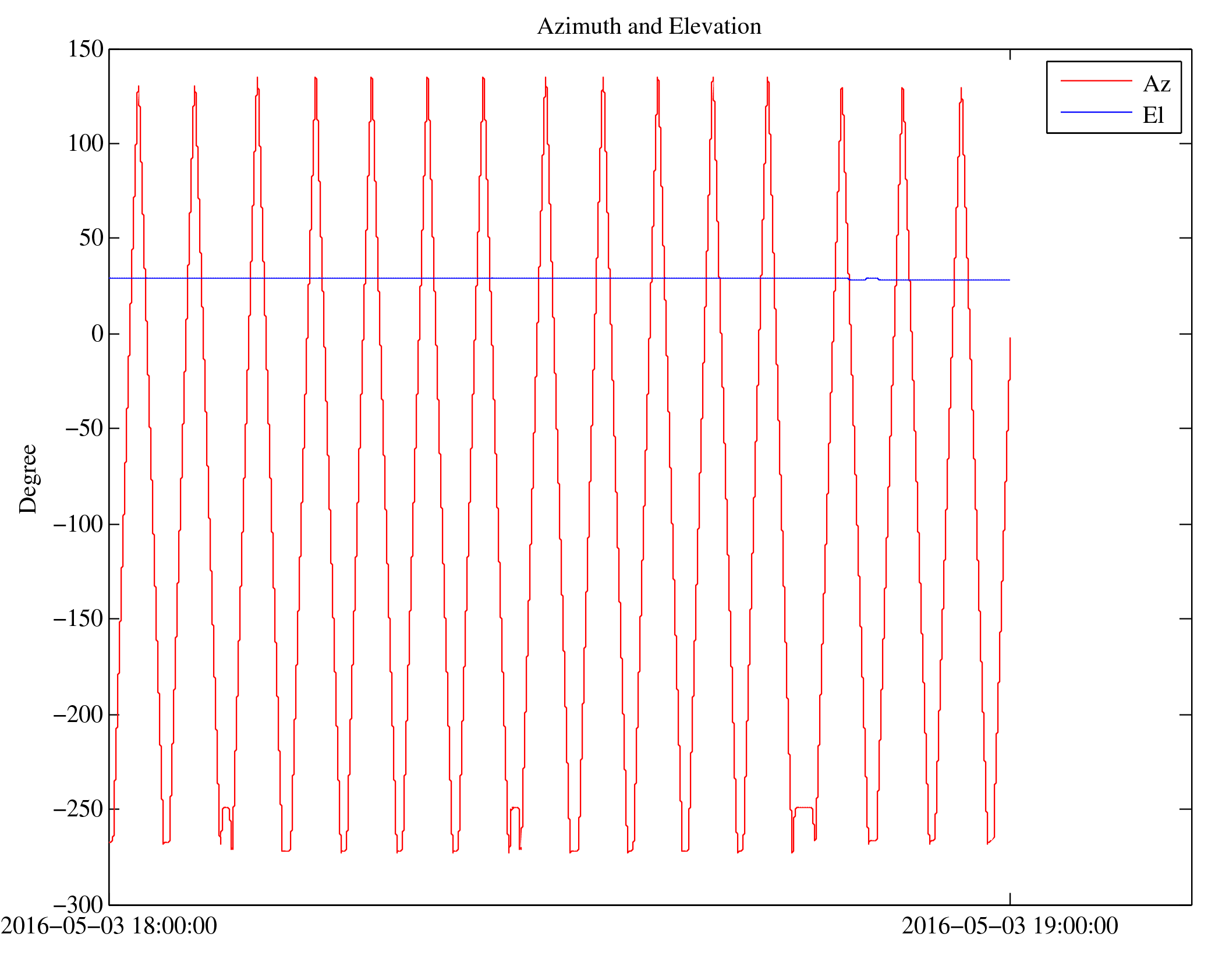Click the Azimuth and Elevation plot title
The height and width of the screenshot is (980, 1208).
(649, 26)
